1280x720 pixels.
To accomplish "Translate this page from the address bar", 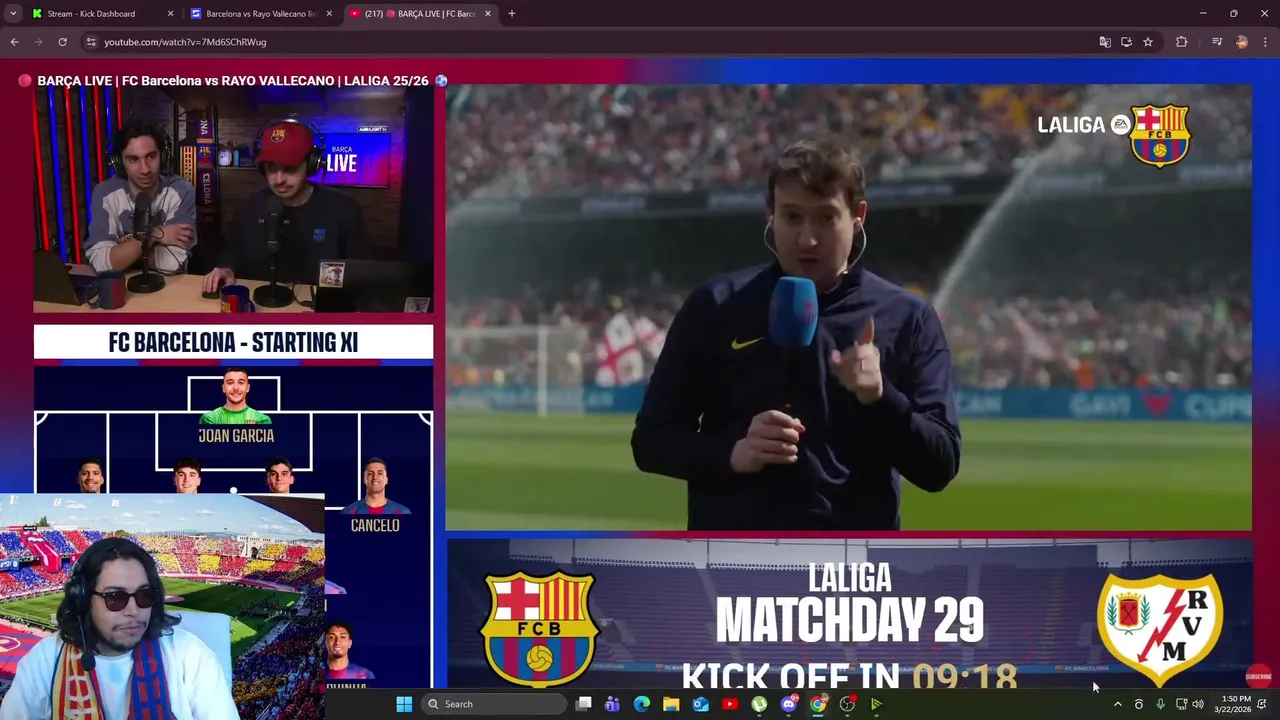I will [1105, 42].
